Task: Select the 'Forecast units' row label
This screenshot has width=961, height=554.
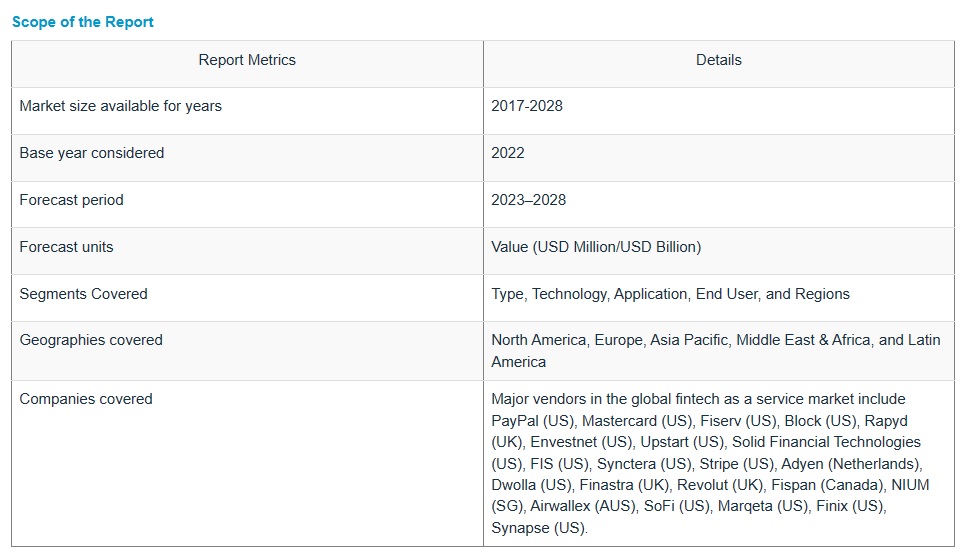Action: click(x=66, y=247)
